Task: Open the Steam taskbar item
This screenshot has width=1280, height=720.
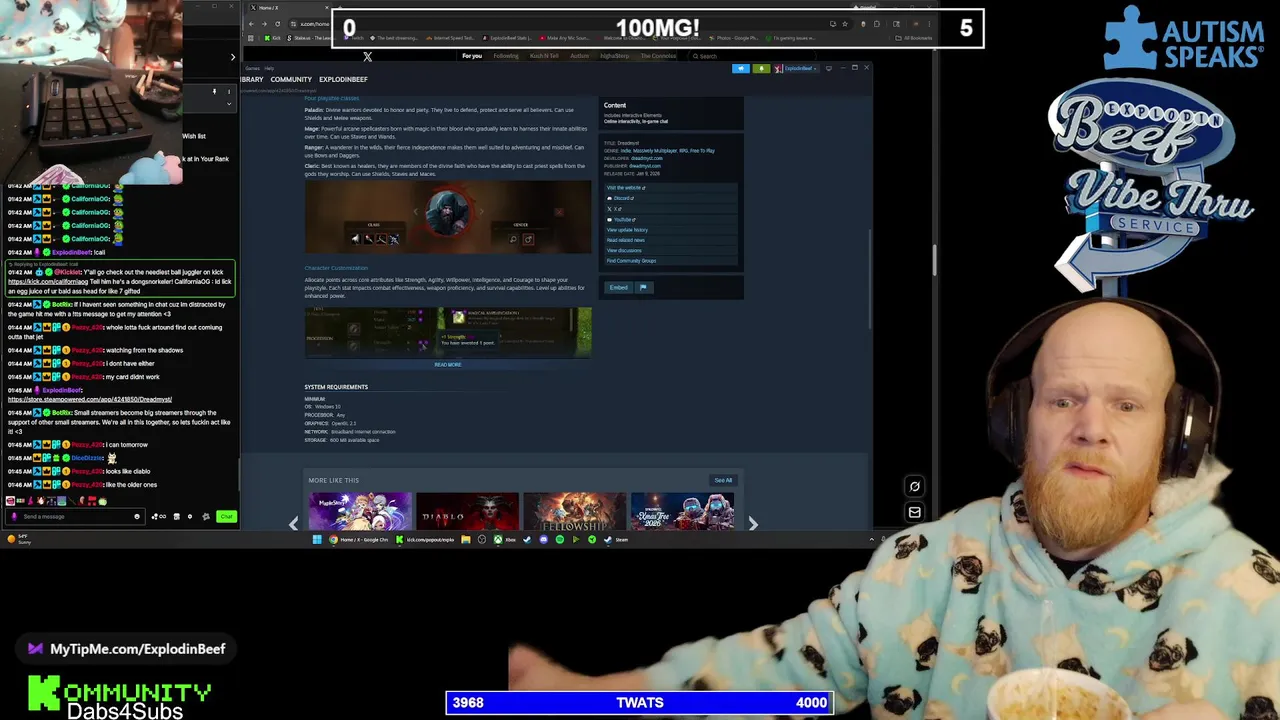Action: click(616, 539)
